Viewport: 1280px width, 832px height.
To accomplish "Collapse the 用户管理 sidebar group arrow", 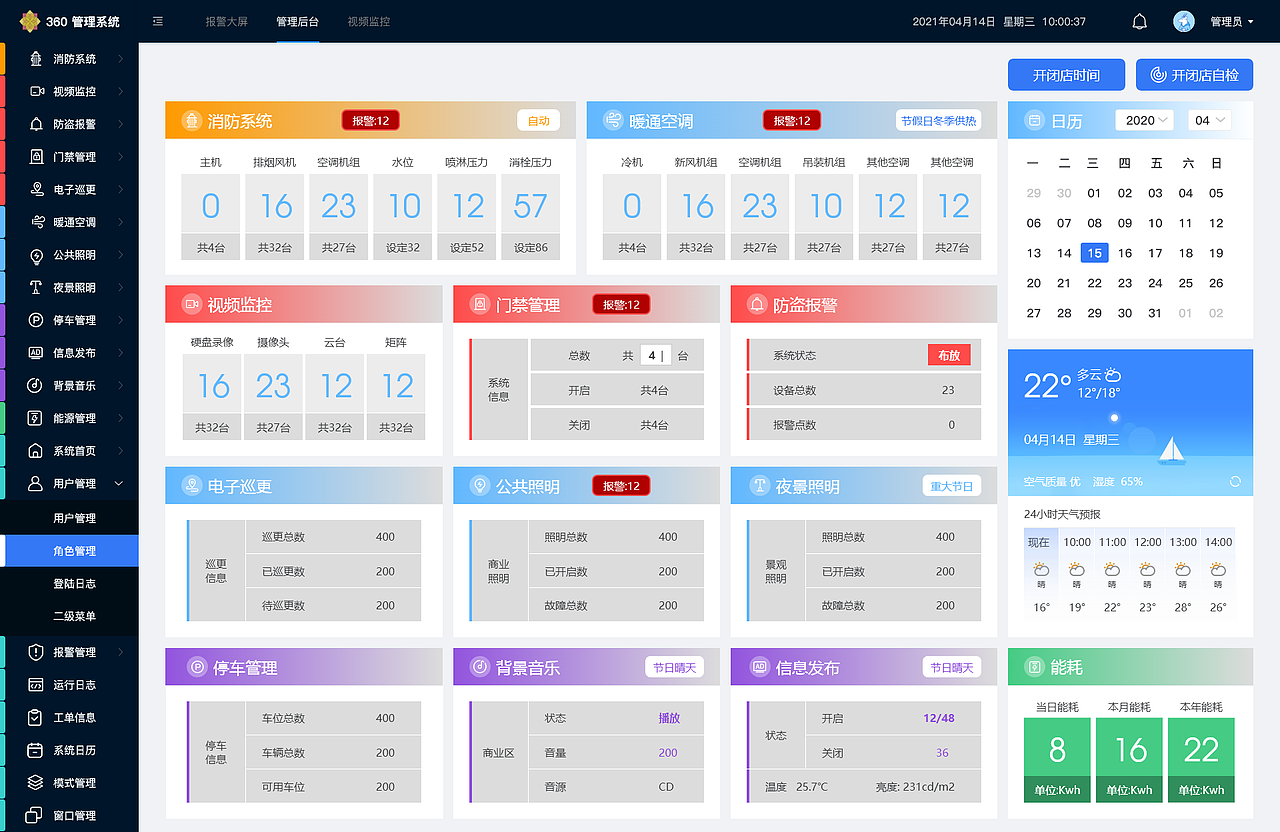I will pyautogui.click(x=120, y=483).
